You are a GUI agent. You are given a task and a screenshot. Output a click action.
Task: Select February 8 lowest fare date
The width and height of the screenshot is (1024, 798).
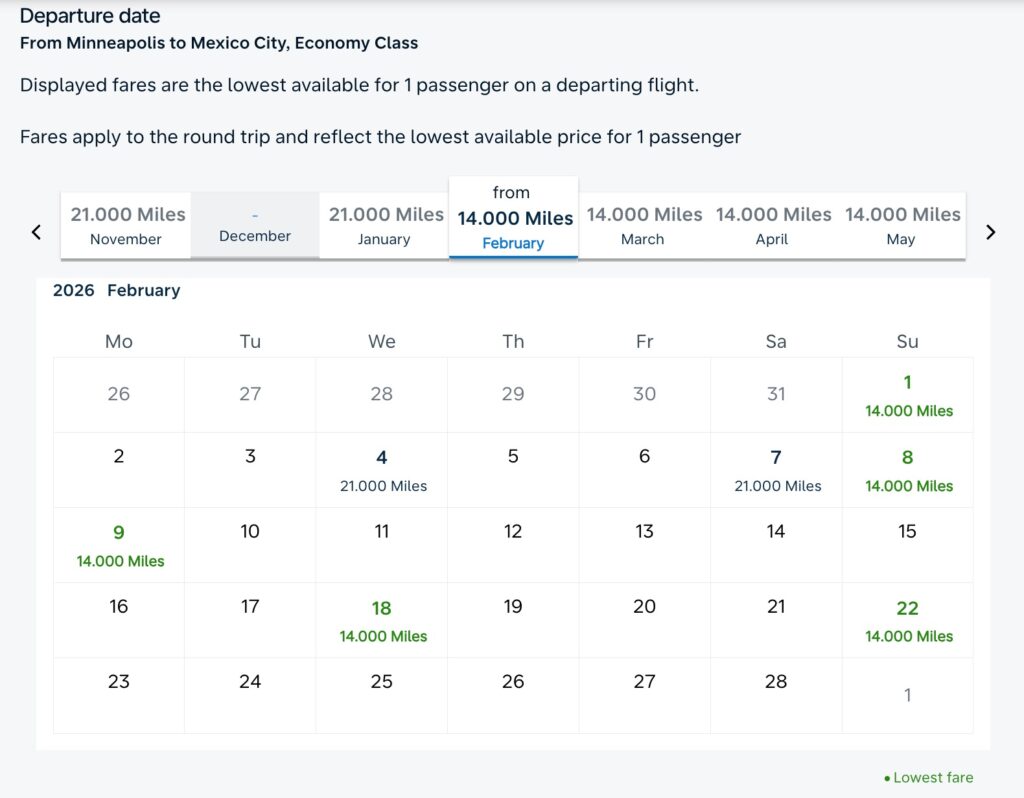[x=907, y=471]
